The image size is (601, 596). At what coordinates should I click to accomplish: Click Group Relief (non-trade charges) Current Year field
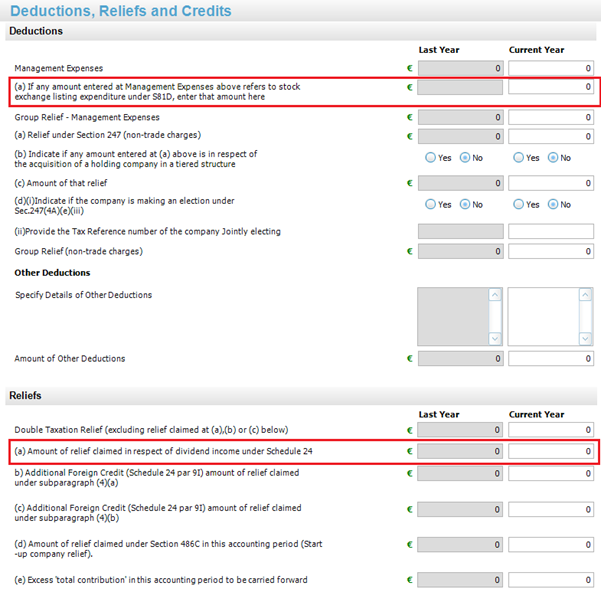(551, 251)
